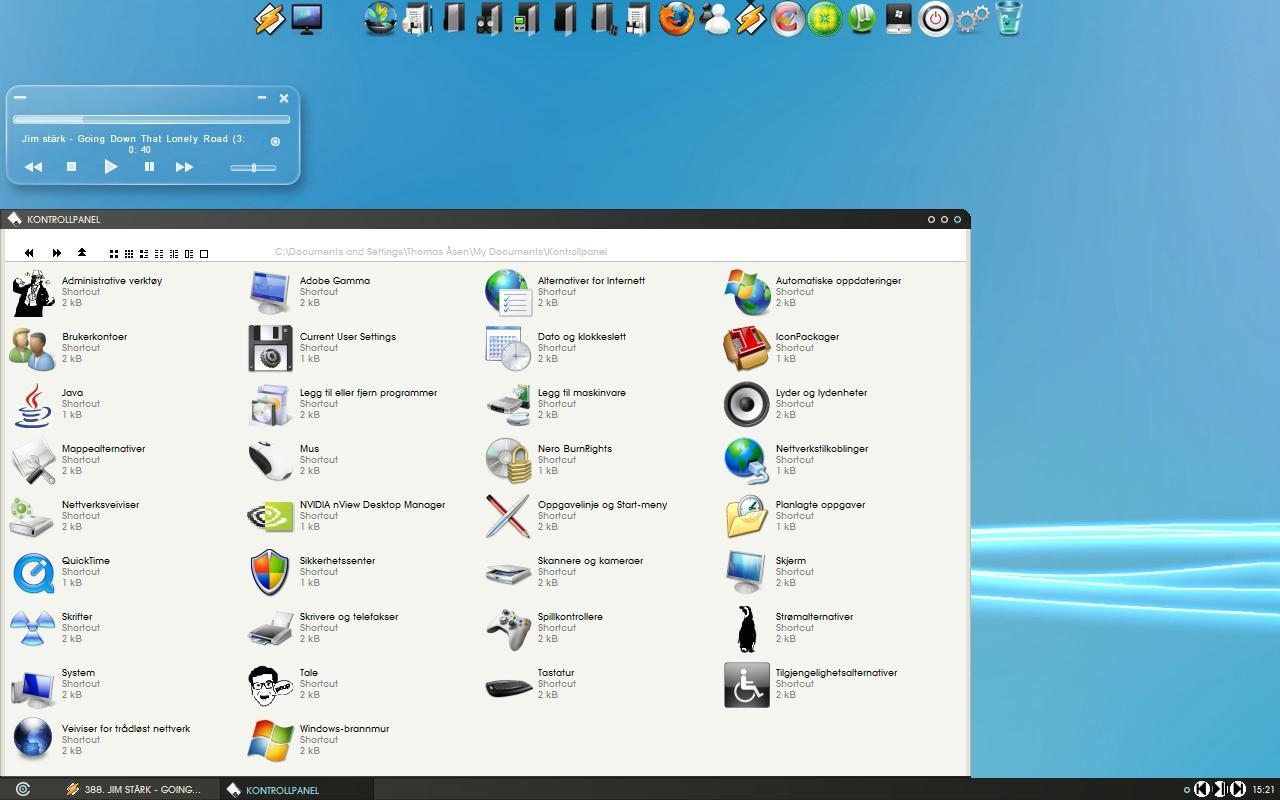Switch to the Jim Stärk taskbar item

pyautogui.click(x=133, y=789)
